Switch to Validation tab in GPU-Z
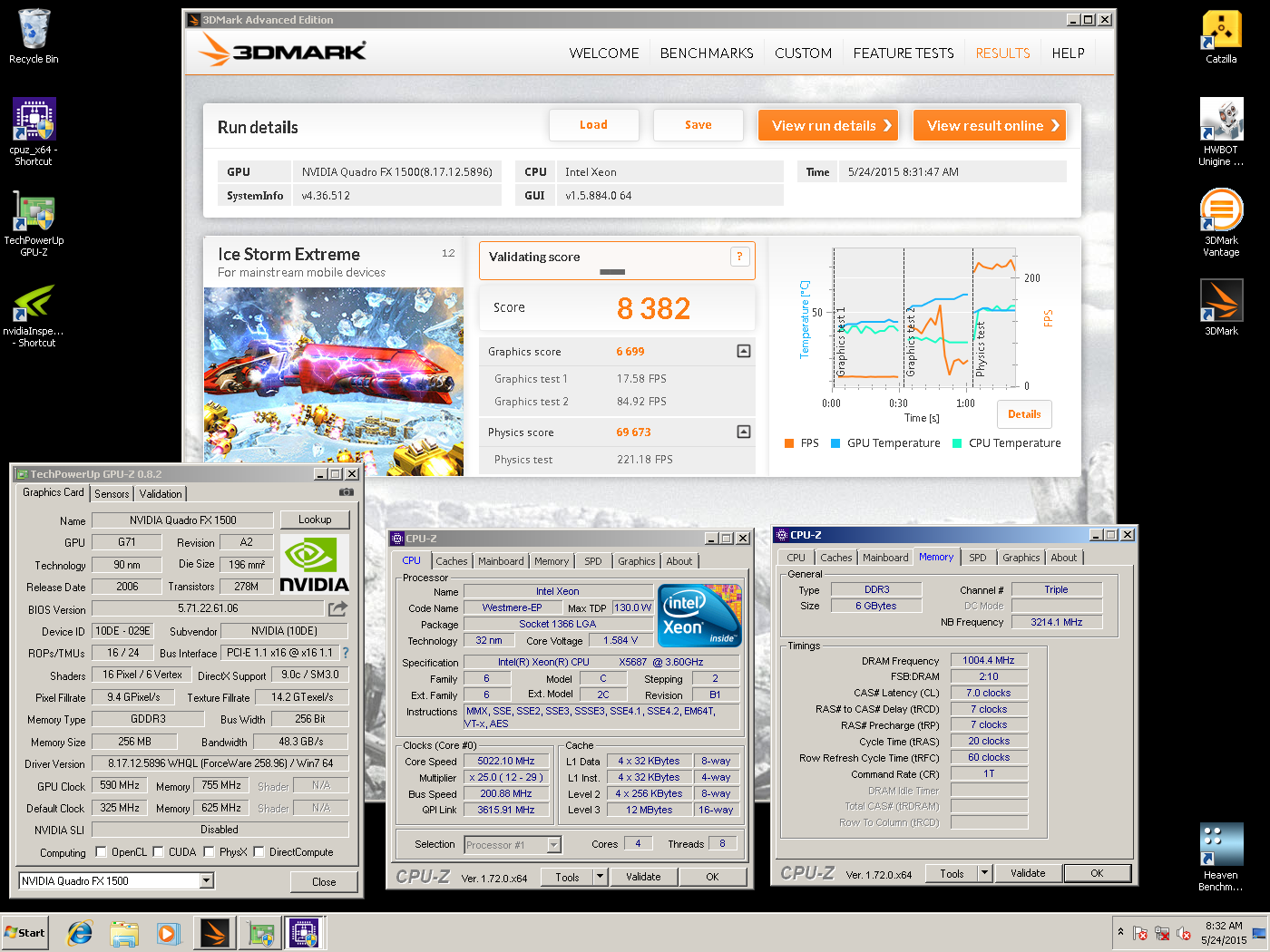Image resolution: width=1270 pixels, height=952 pixels. point(161,494)
